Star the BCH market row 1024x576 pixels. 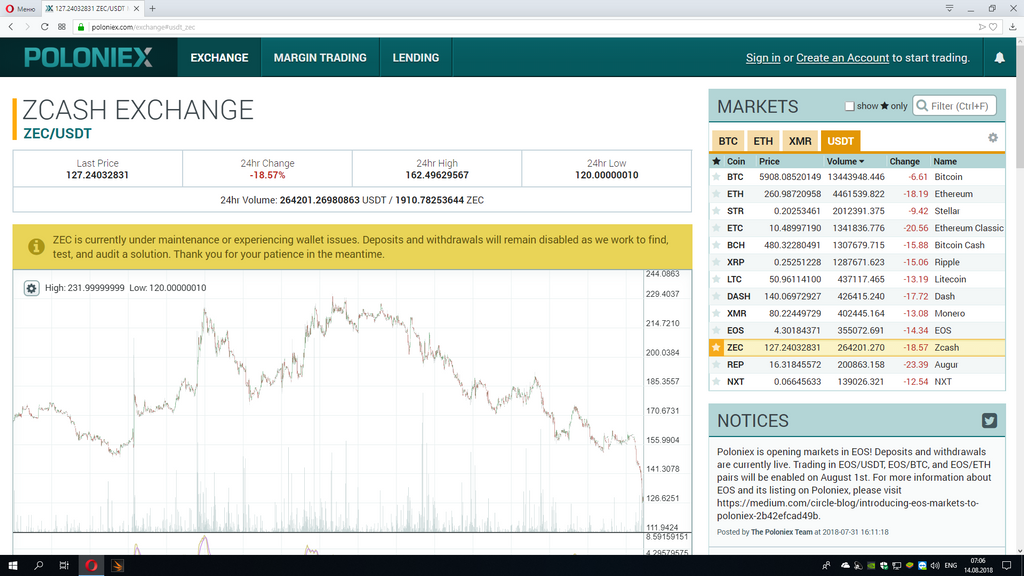tap(716, 245)
